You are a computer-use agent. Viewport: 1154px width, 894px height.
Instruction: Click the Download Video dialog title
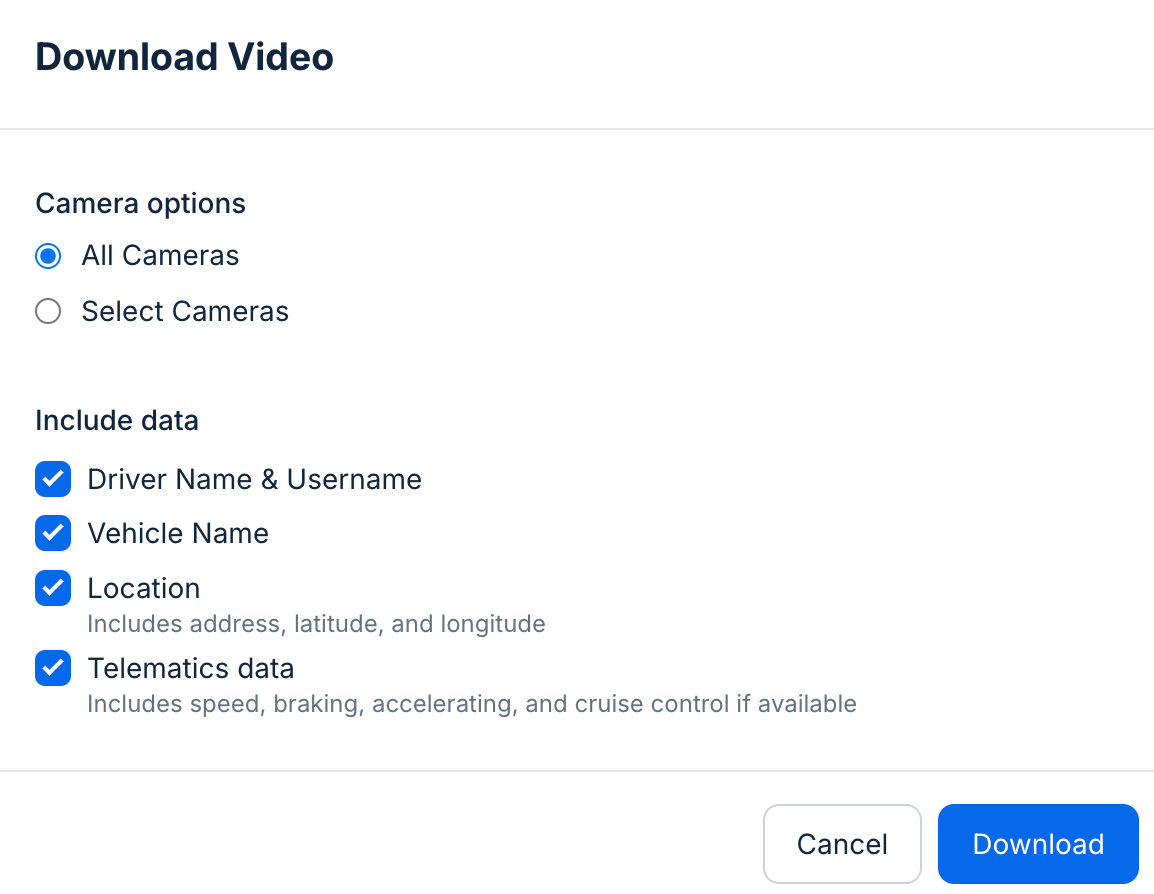tap(184, 57)
